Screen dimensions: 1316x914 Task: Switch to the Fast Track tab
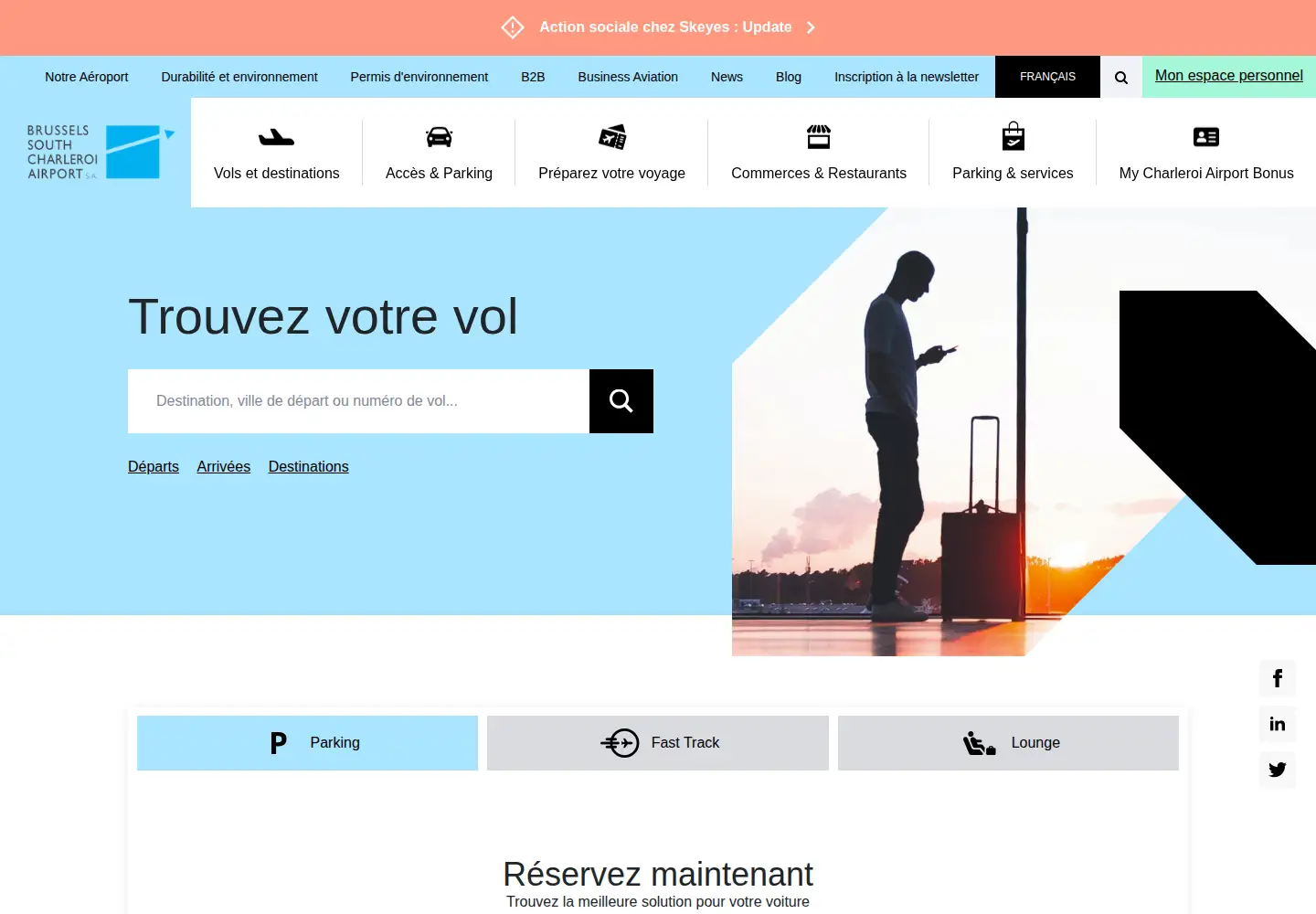[x=658, y=743]
